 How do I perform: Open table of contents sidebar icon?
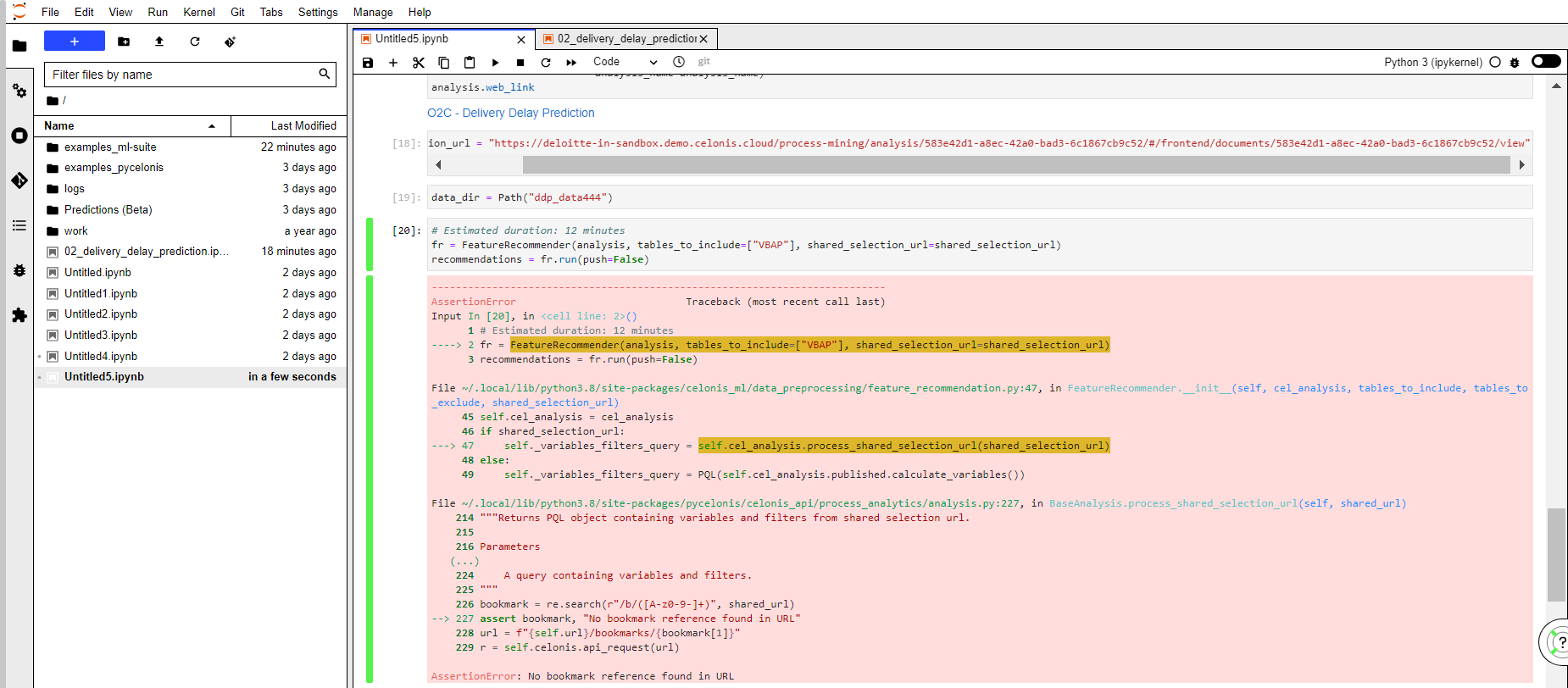coord(19,225)
